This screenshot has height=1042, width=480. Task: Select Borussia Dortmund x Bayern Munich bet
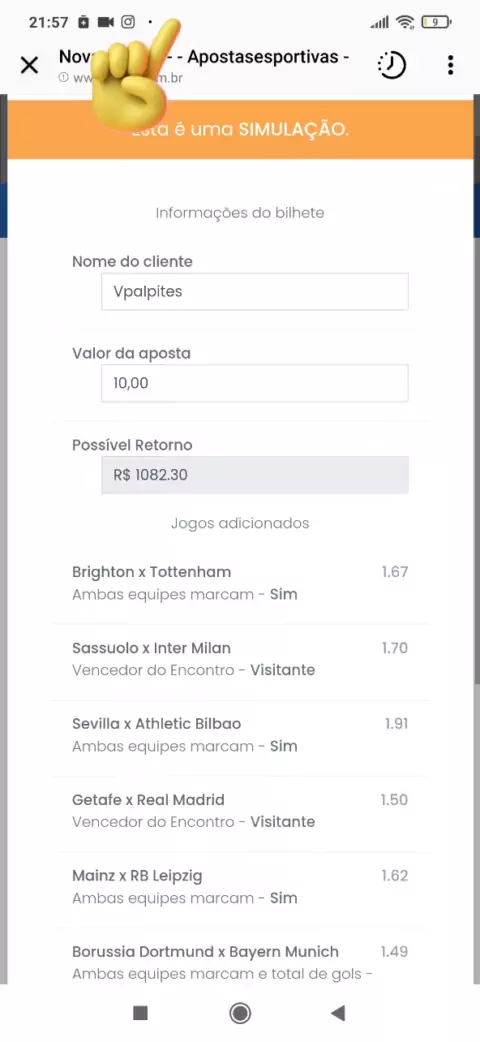pyautogui.click(x=240, y=962)
